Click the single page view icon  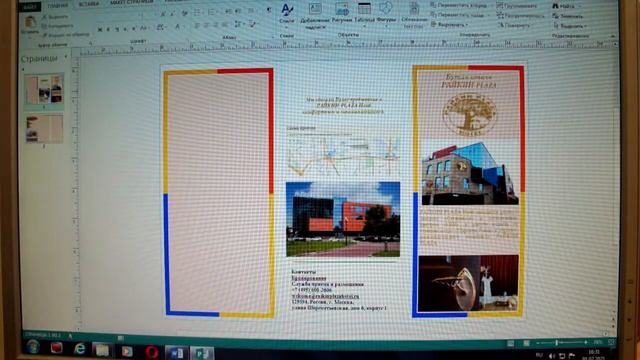pyautogui.click(x=510, y=344)
